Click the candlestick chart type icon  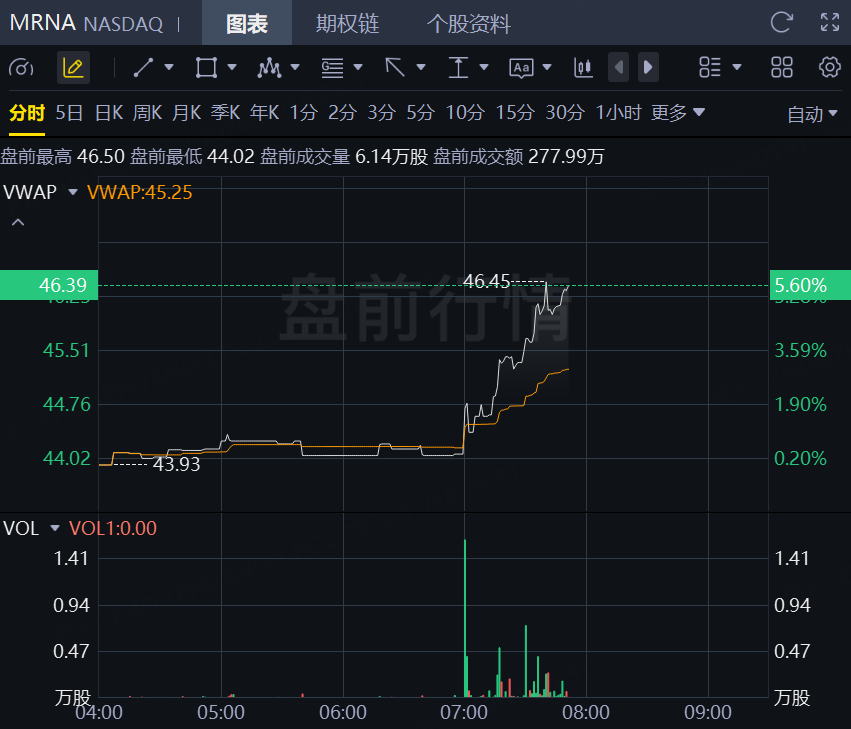tap(583, 68)
